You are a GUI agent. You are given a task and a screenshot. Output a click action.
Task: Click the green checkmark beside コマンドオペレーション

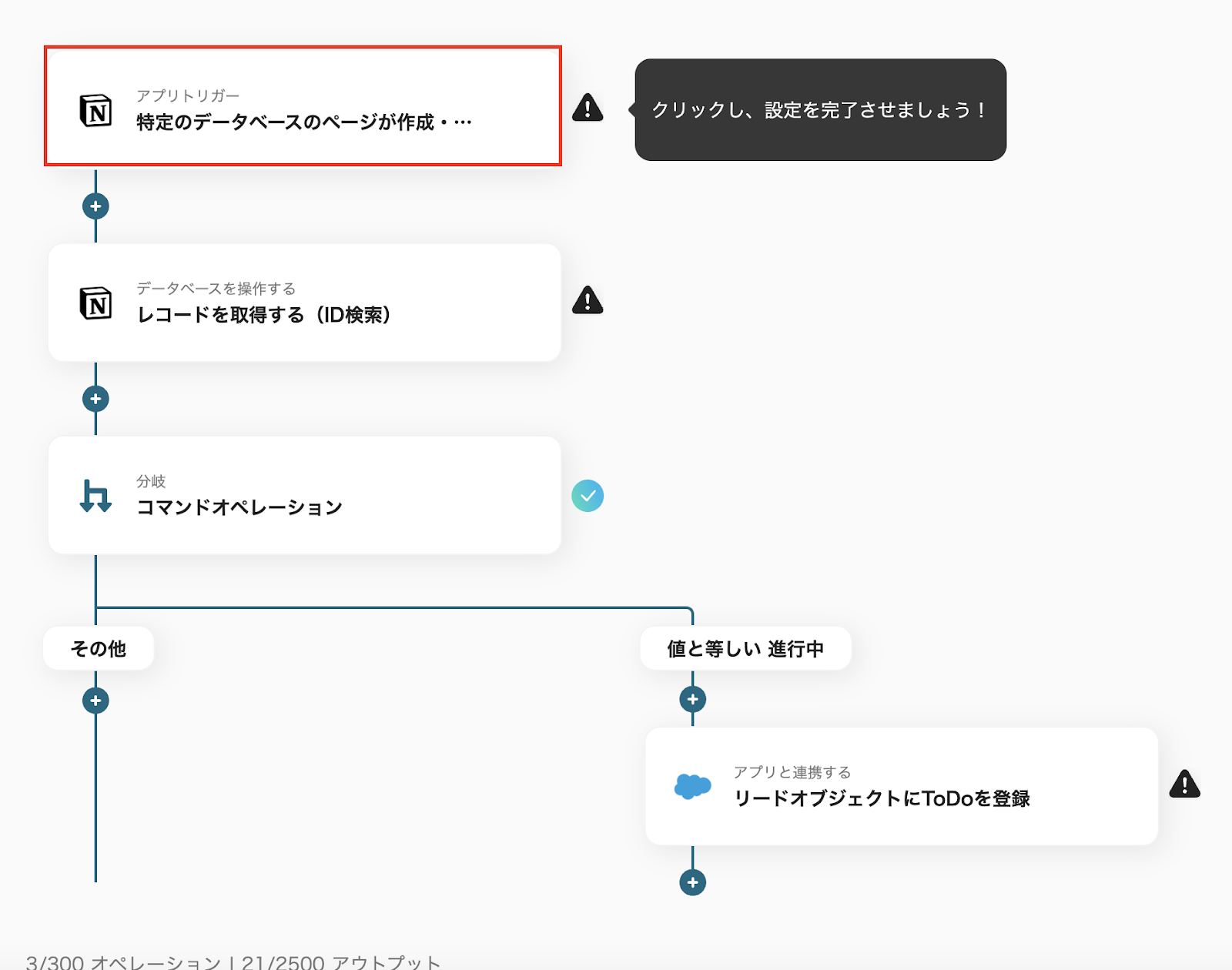[588, 496]
